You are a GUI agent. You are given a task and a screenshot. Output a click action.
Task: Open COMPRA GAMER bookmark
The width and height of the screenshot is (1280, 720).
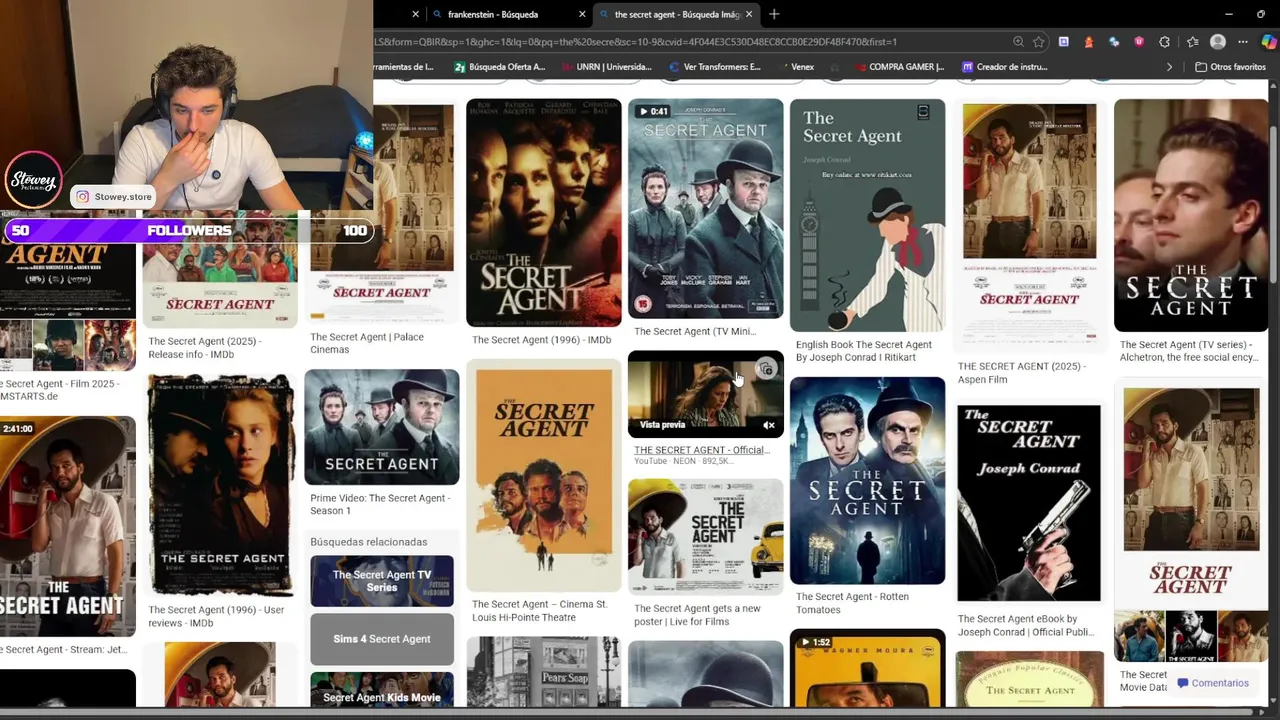899,67
